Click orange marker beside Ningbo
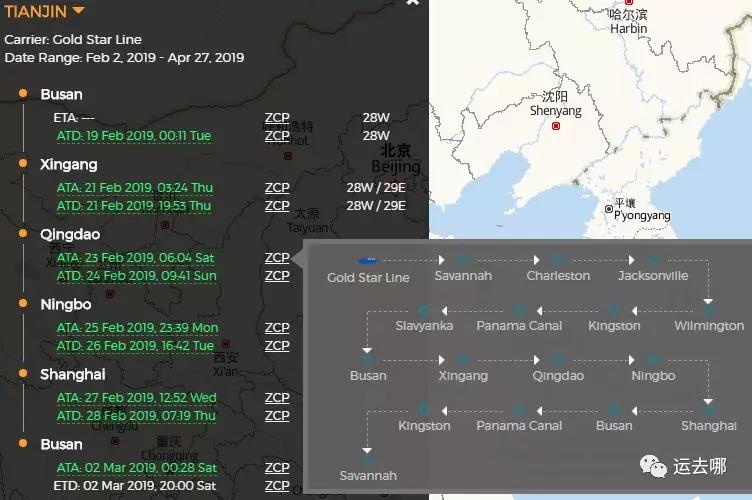This screenshot has height=500, width=752. [23, 303]
